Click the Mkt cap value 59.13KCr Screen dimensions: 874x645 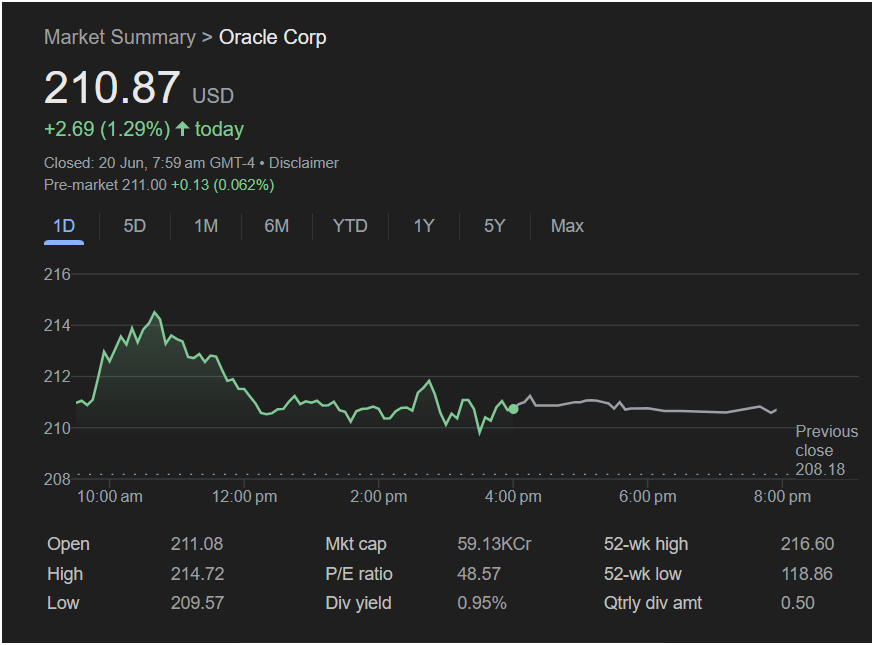coord(494,544)
